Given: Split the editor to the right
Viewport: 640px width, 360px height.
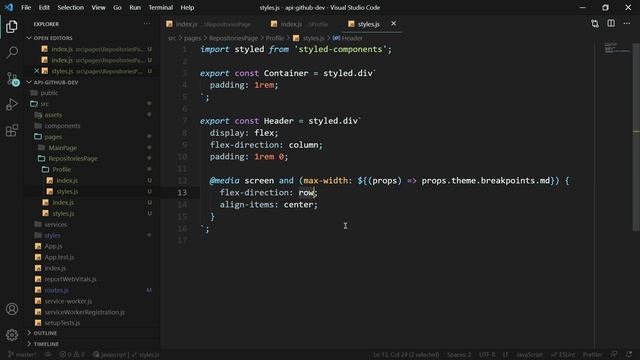Looking at the screenshot, I should [611, 24].
